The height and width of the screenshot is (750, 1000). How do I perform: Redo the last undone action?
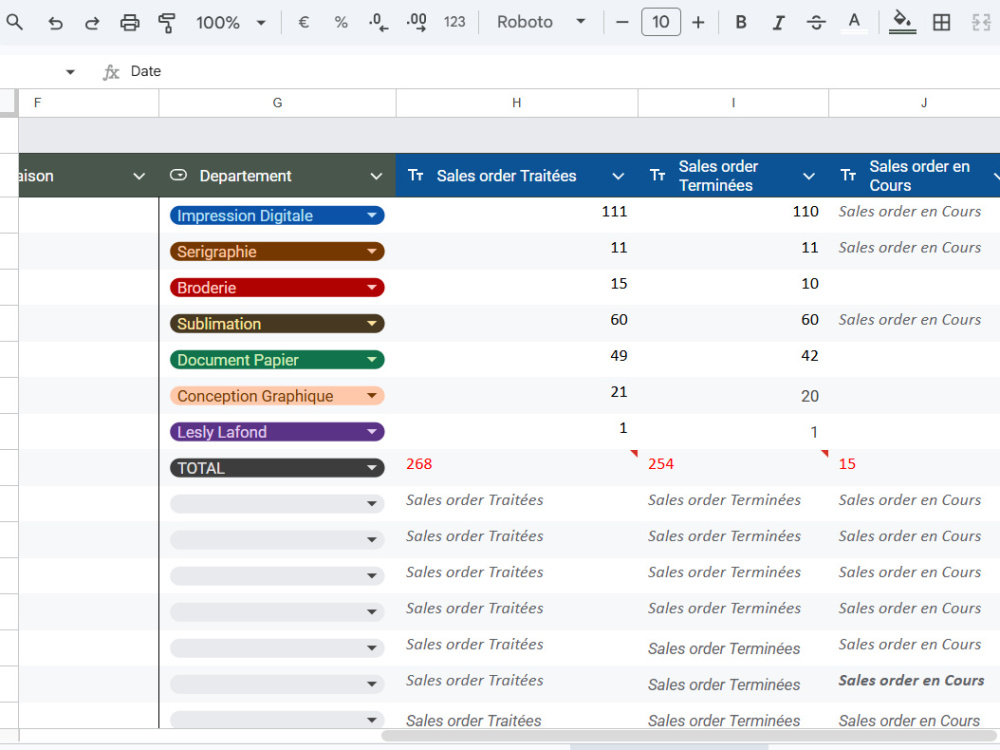(92, 23)
